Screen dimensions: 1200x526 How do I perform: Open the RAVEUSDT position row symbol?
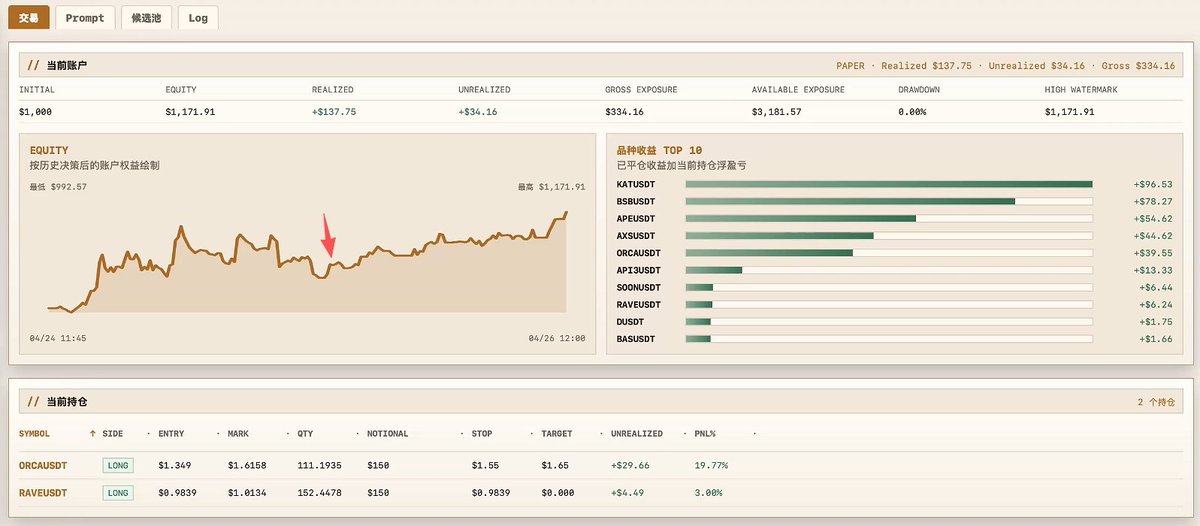pyautogui.click(x=45, y=493)
